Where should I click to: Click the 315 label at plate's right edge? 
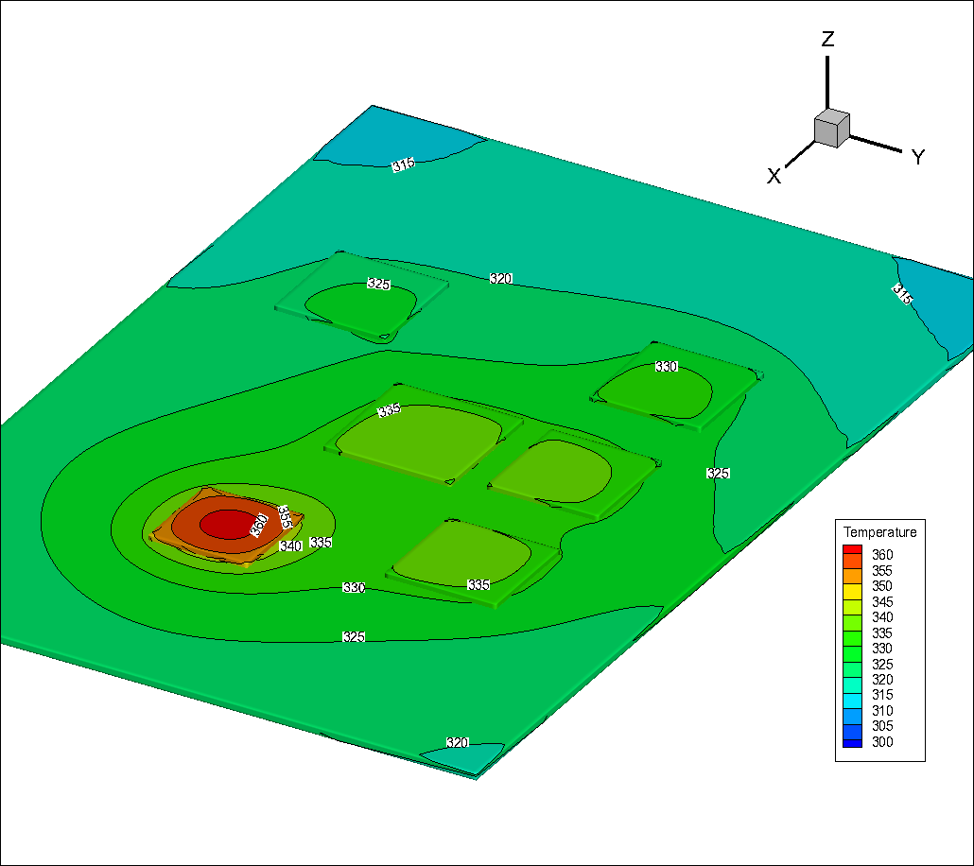coord(902,293)
